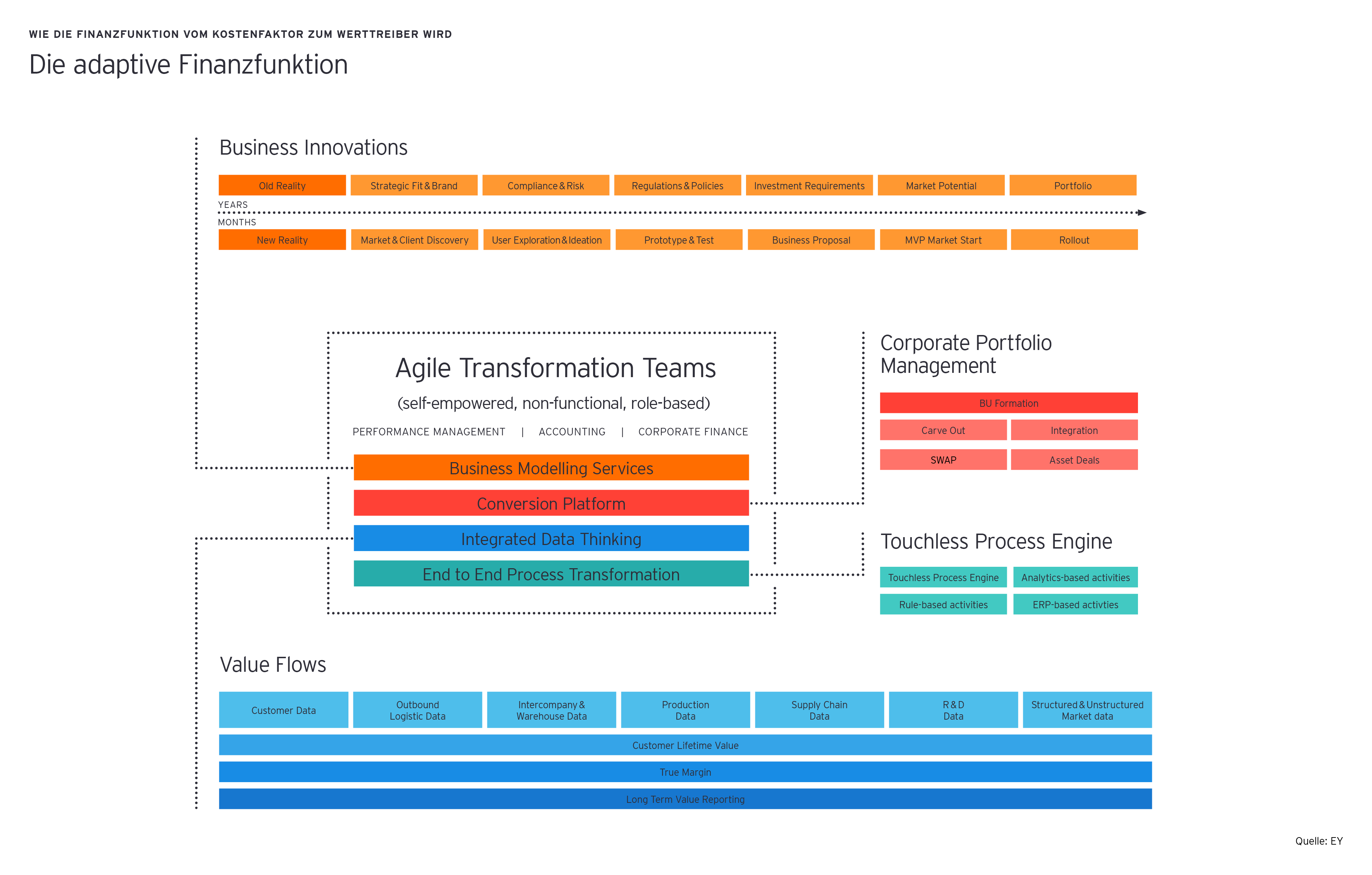1372x875 pixels.
Task: Click the Old Reality orange box
Action: point(282,186)
